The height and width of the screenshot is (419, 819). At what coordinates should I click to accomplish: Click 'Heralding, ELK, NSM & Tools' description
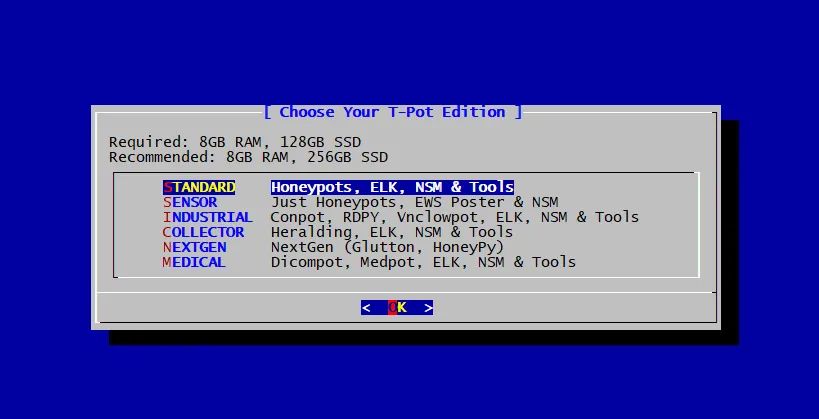tap(392, 232)
